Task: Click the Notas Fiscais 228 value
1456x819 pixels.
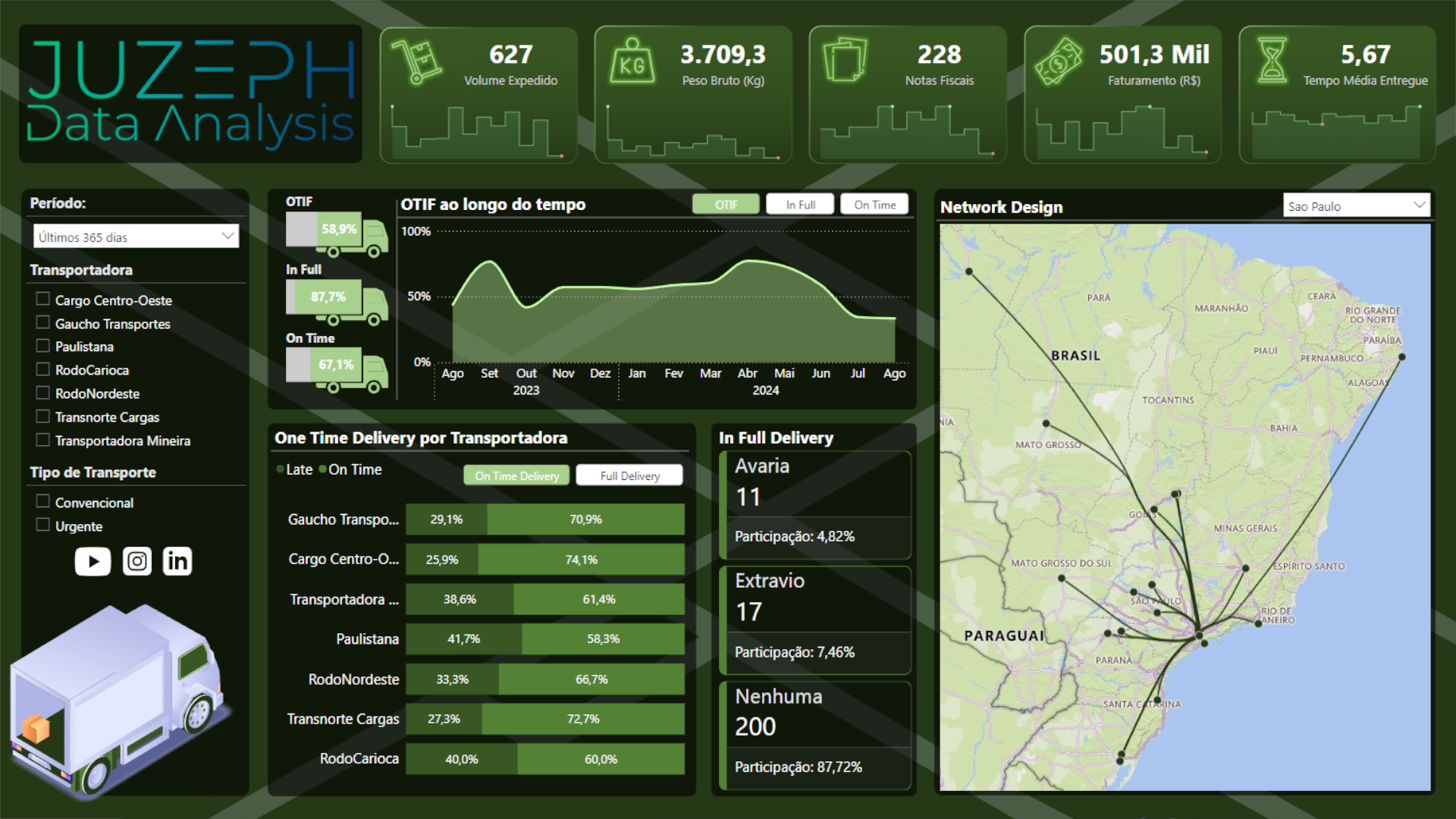Action: (x=940, y=55)
